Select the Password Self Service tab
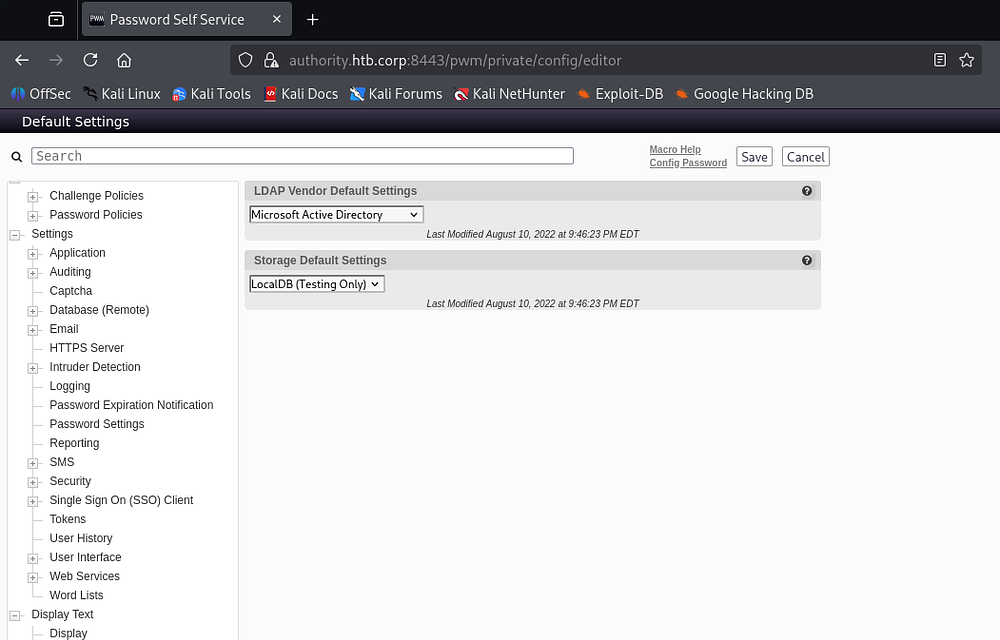1000x640 pixels. point(176,19)
